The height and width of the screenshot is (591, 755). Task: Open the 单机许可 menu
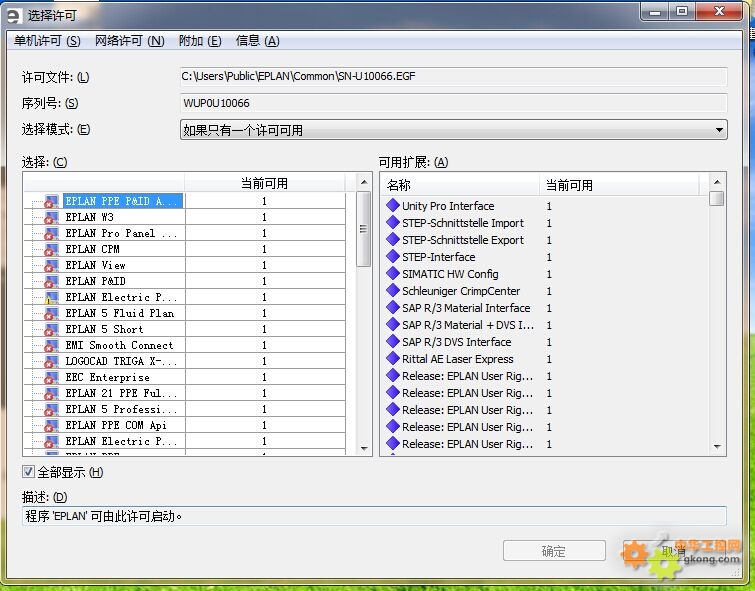47,41
